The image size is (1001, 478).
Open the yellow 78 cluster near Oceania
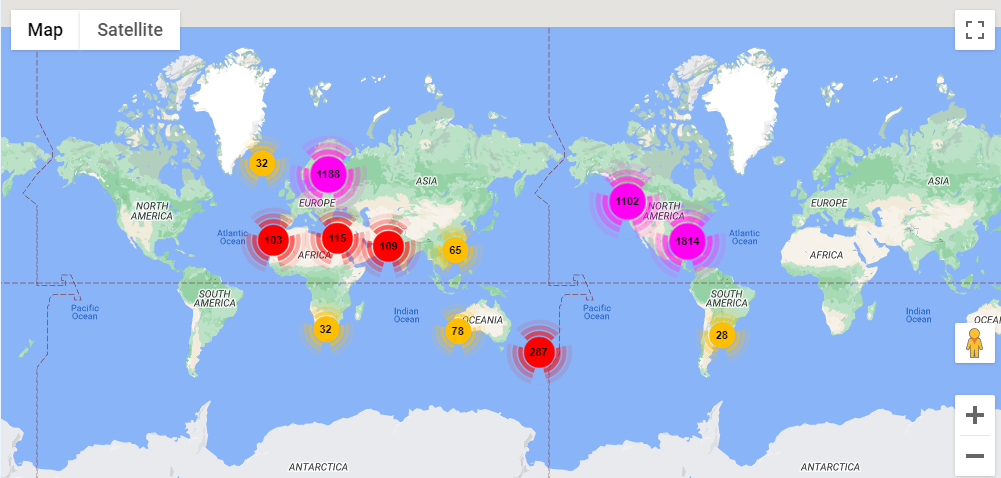click(x=457, y=331)
